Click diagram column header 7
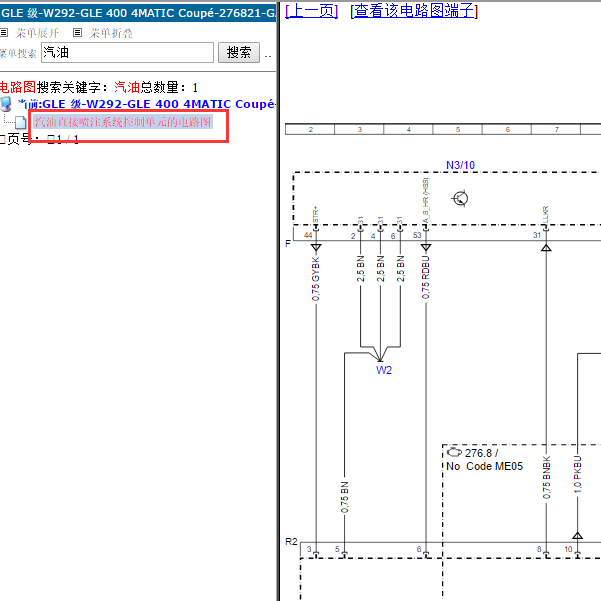 557,130
